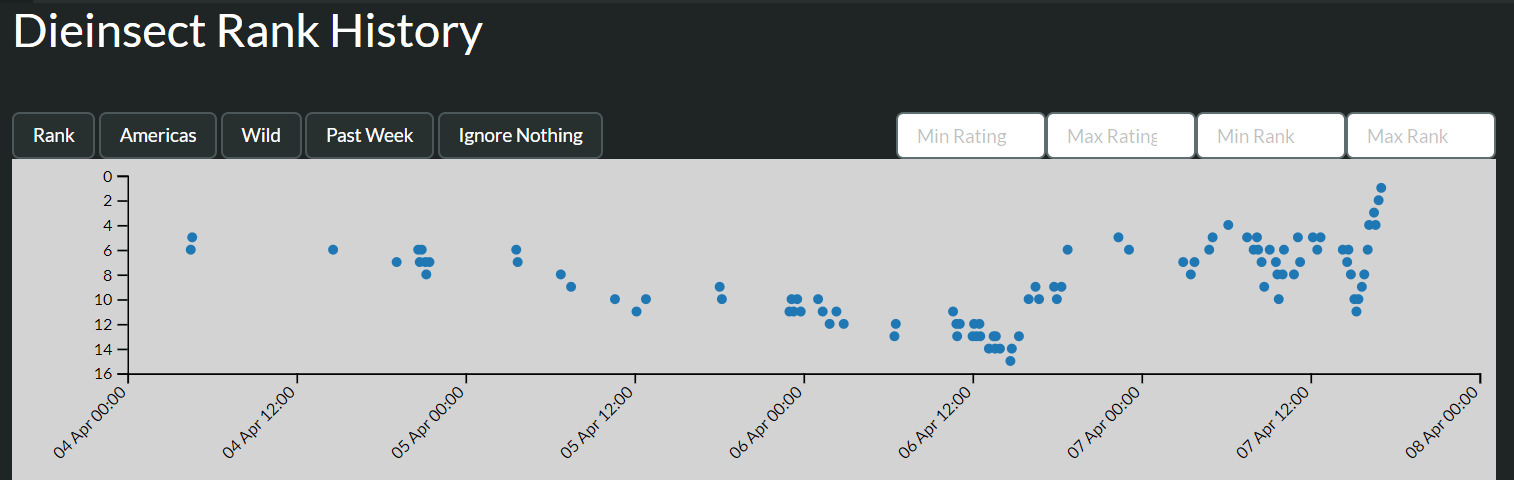Activate the Max Rank input field
Screen dimensions: 1514x480
(1420, 136)
